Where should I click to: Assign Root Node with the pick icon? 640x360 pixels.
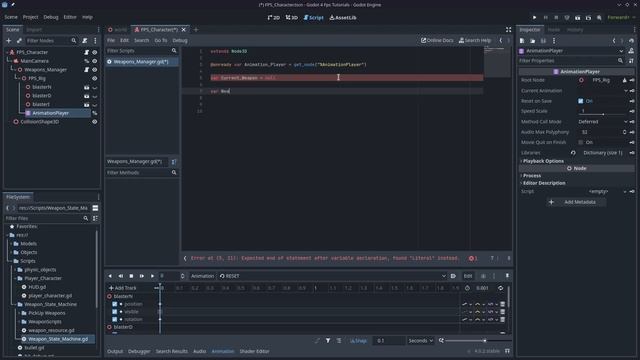click(x=624, y=80)
